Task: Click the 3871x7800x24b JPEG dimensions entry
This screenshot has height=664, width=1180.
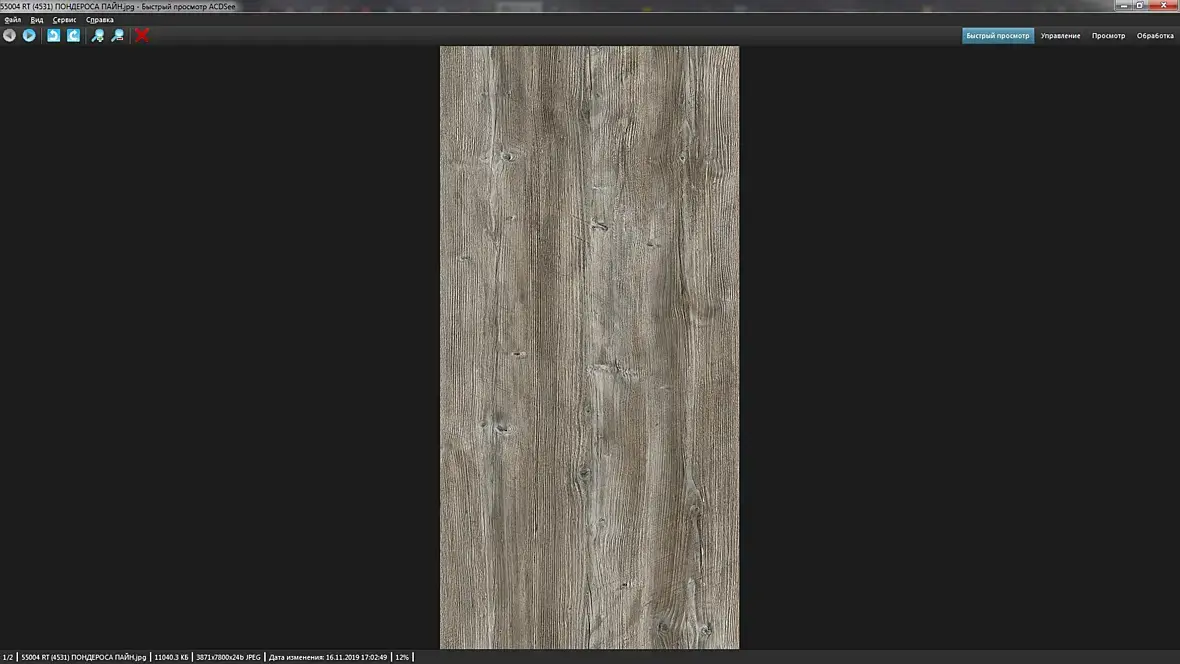Action: (228, 657)
